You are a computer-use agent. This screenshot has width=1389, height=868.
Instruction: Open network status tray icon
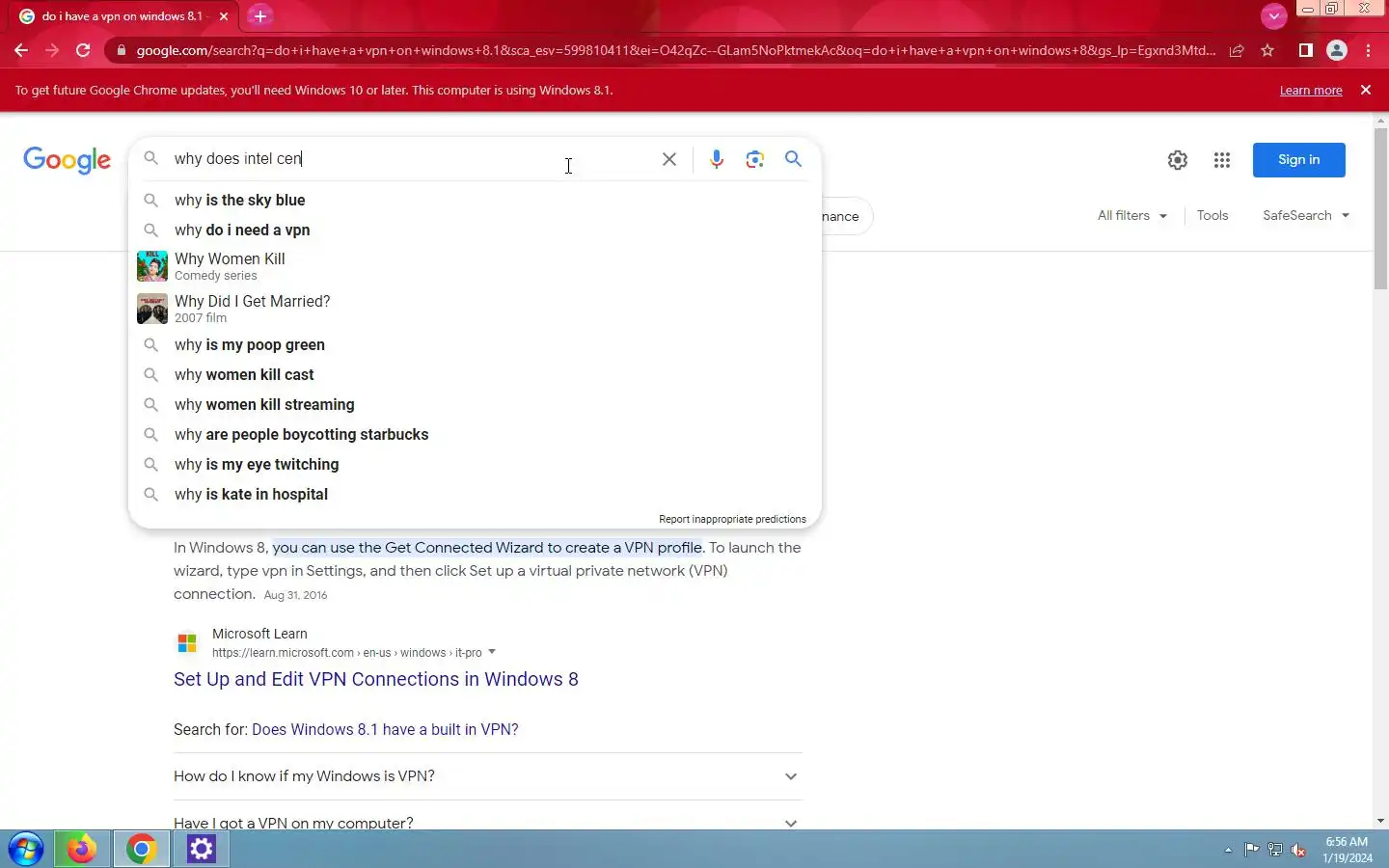[x=1274, y=850]
